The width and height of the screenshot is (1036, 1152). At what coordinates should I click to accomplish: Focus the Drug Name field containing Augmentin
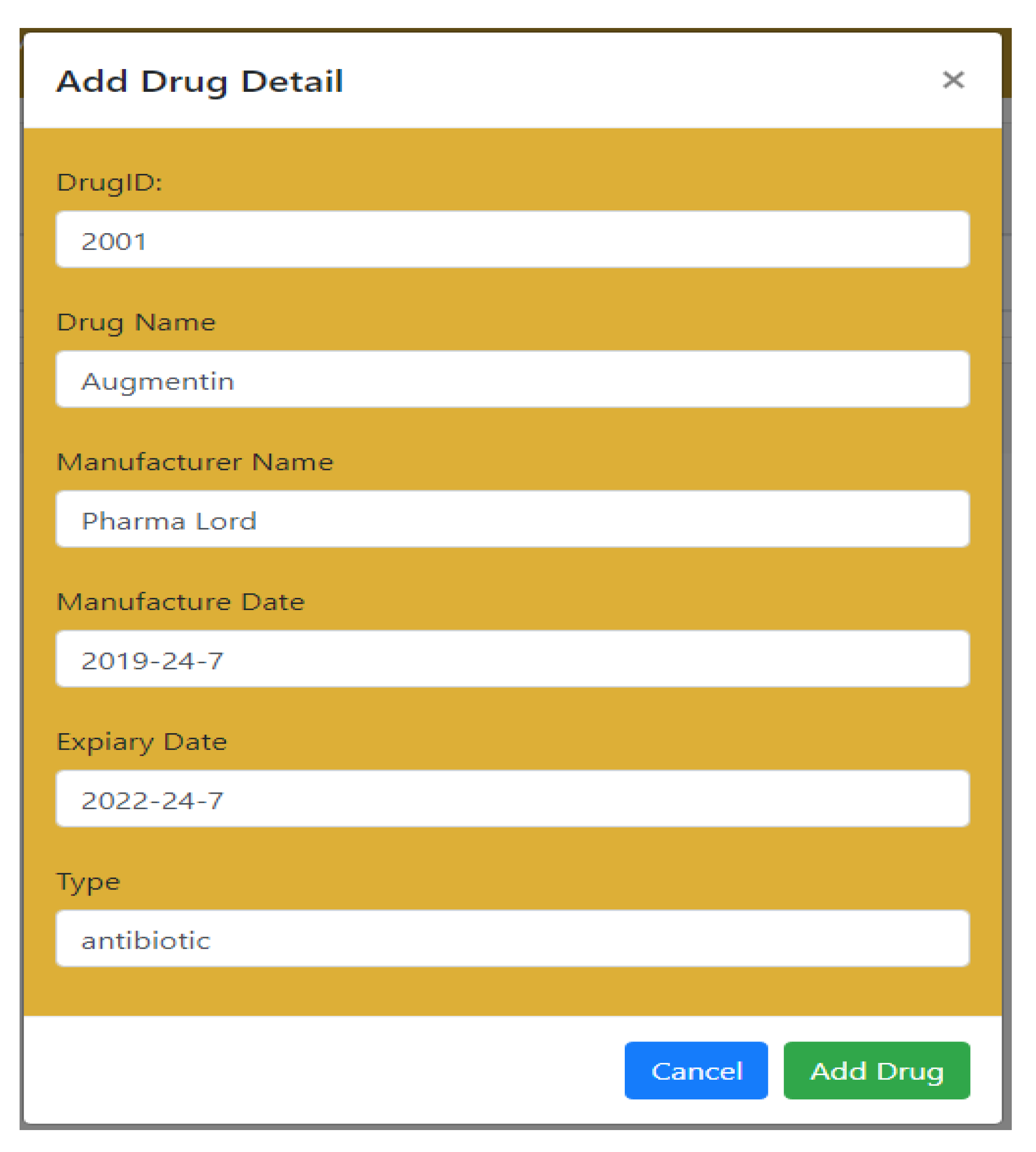tap(512, 379)
